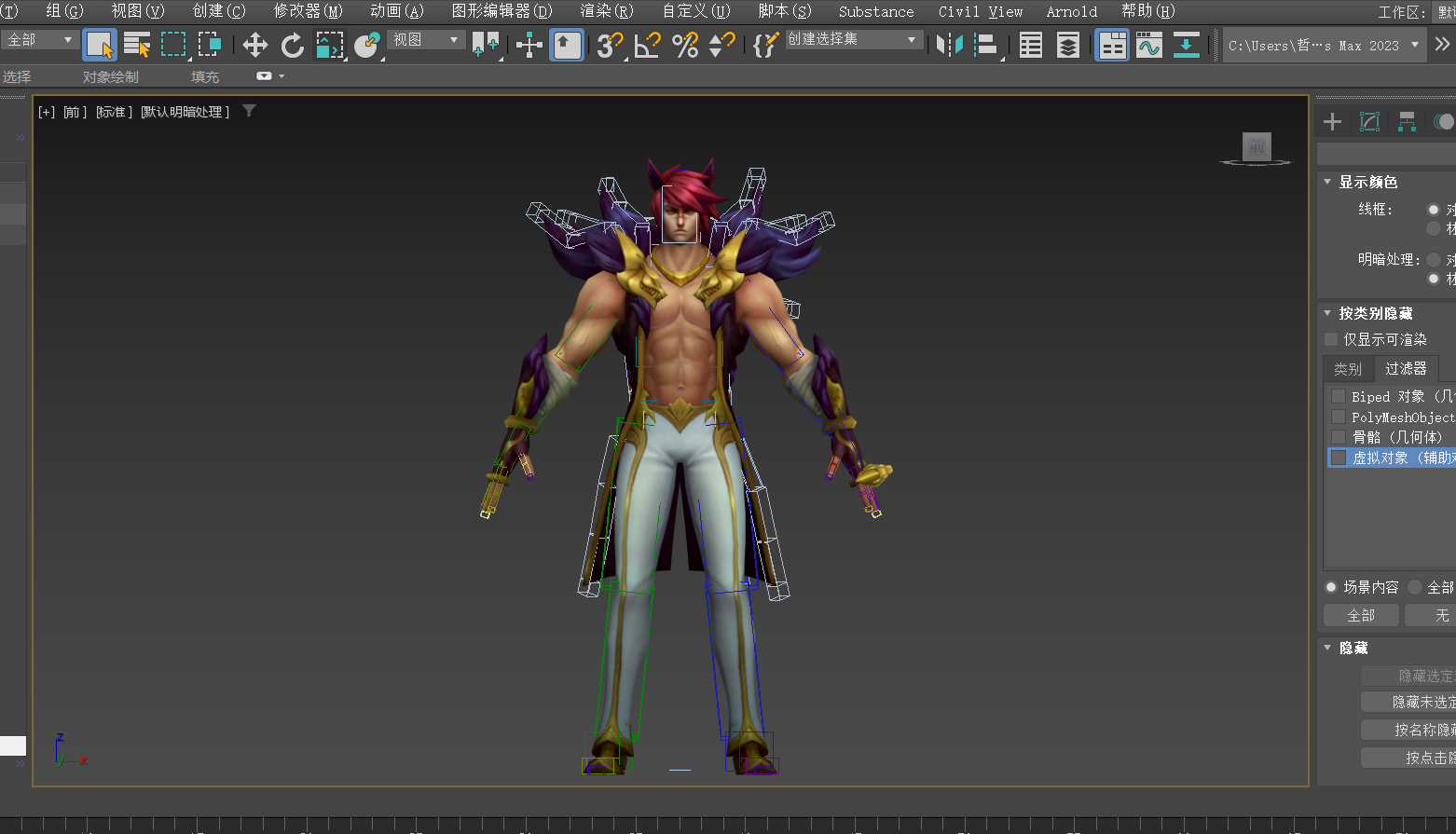Open Edit Named Selection Sets
Image resolution: width=1456 pixels, height=834 pixels.
click(765, 45)
